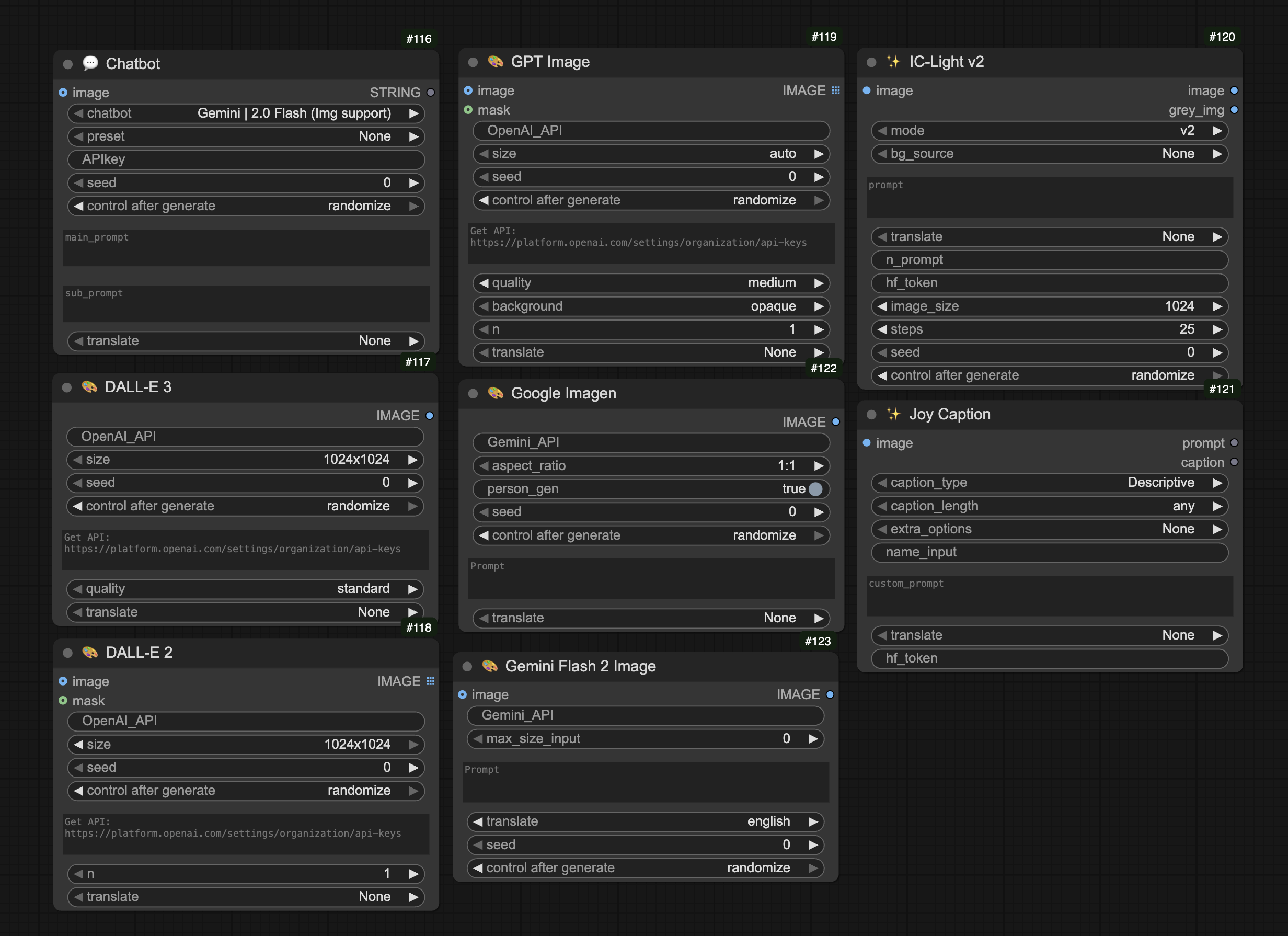Click the Gemini Flash 2 image input socket
The image size is (1288, 936).
pyautogui.click(x=462, y=694)
